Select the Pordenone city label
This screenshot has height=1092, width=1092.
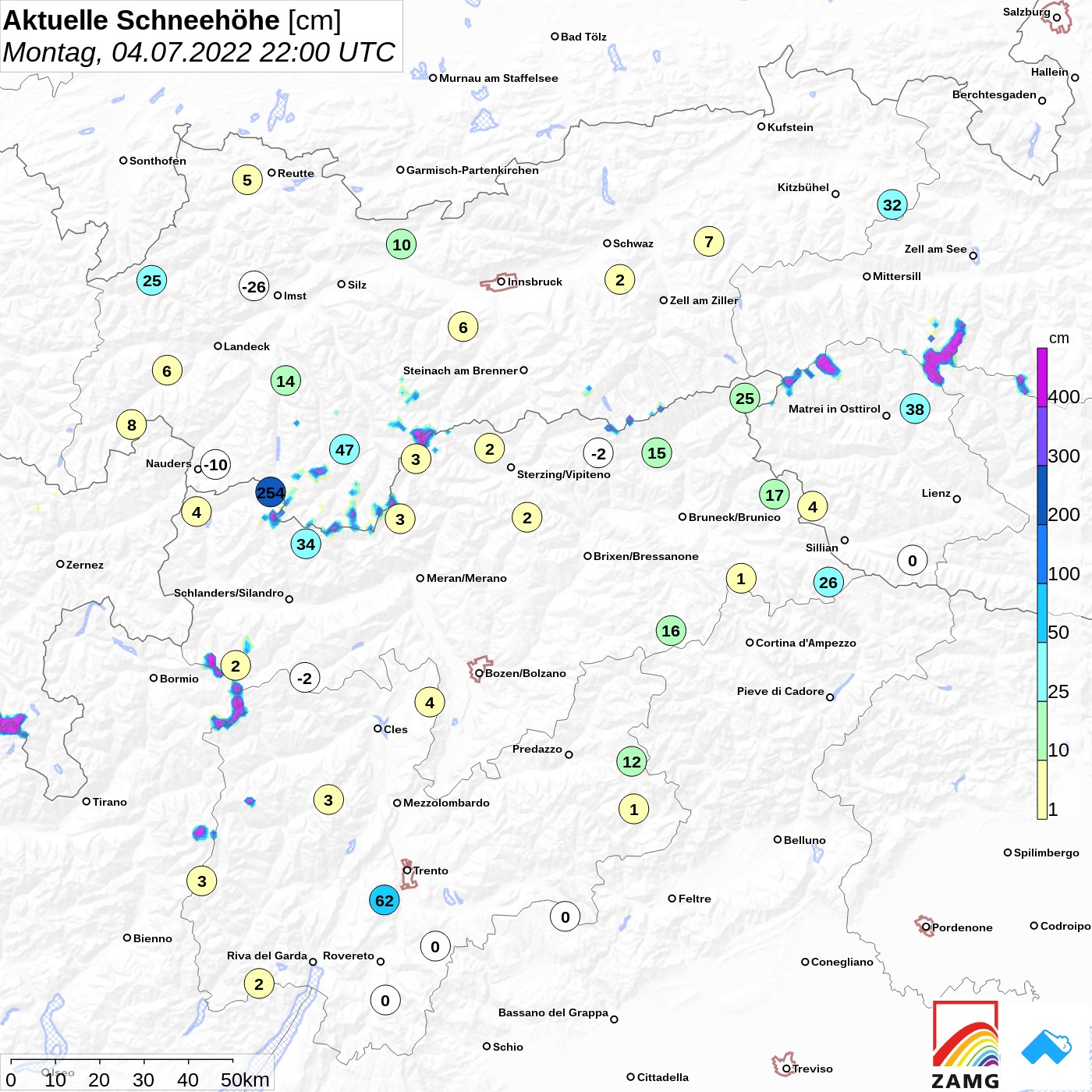click(963, 927)
